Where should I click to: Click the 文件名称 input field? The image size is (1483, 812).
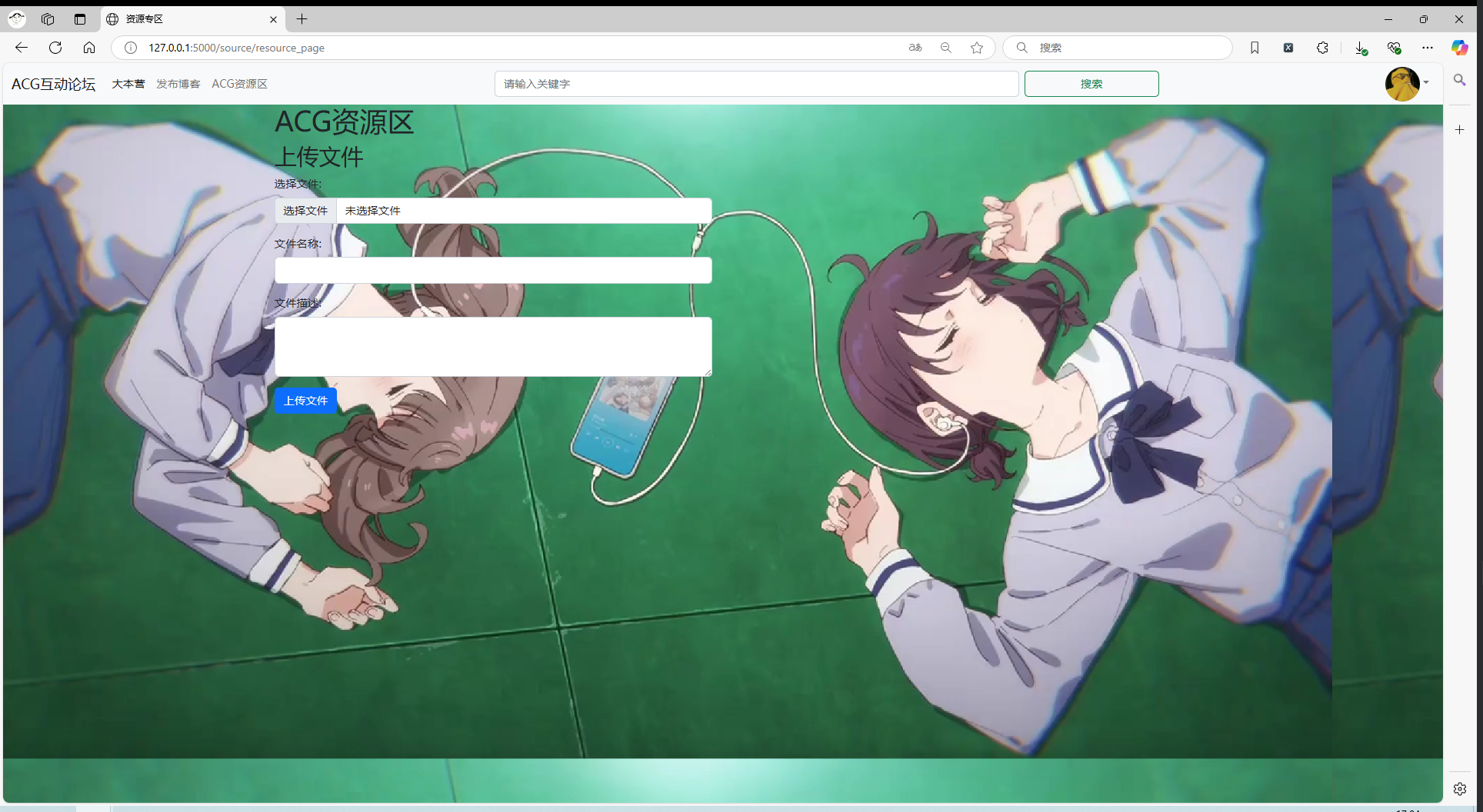coord(493,271)
